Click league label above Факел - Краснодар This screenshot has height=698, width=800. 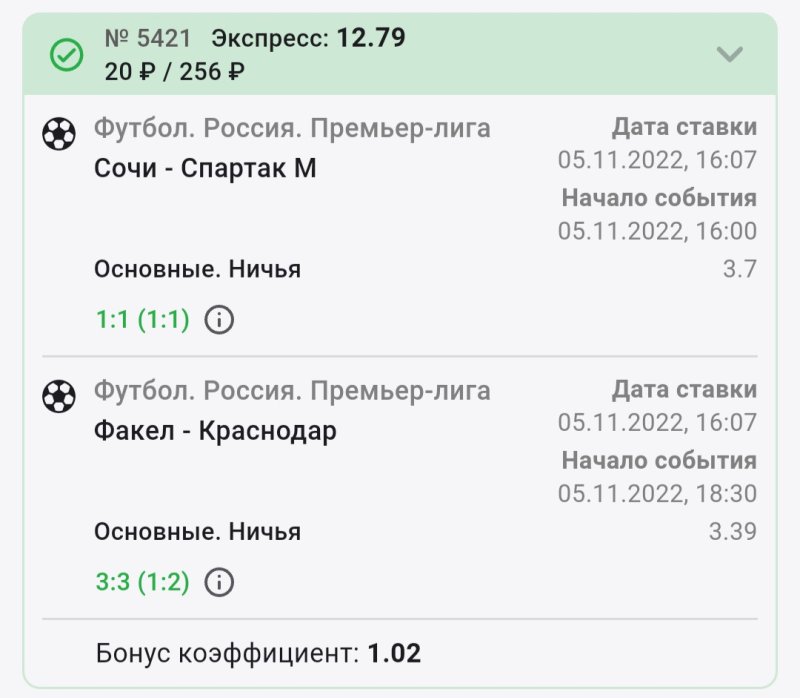tap(292, 391)
